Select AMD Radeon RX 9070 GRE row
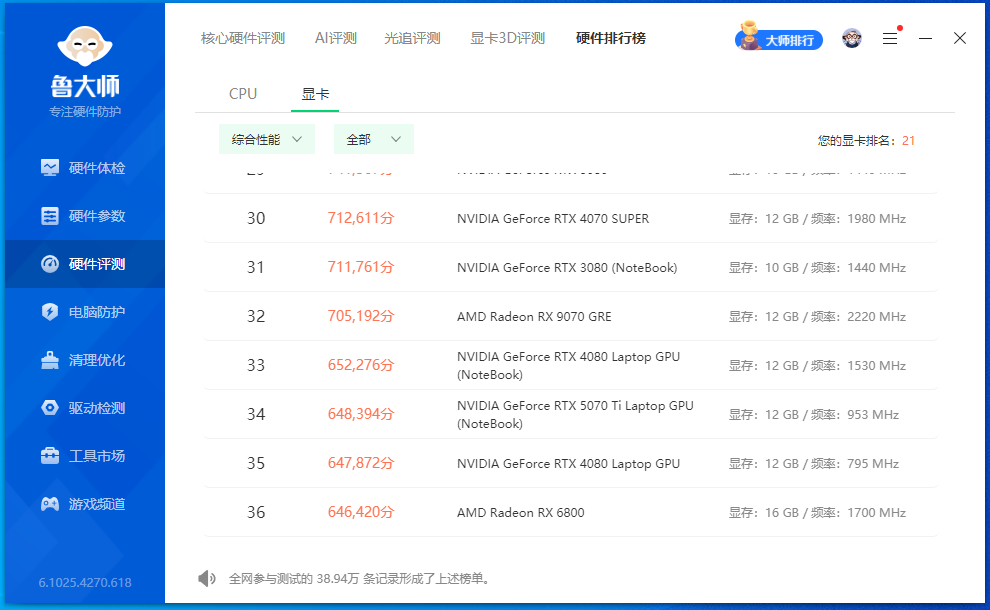This screenshot has height=610, width=990. [x=571, y=316]
